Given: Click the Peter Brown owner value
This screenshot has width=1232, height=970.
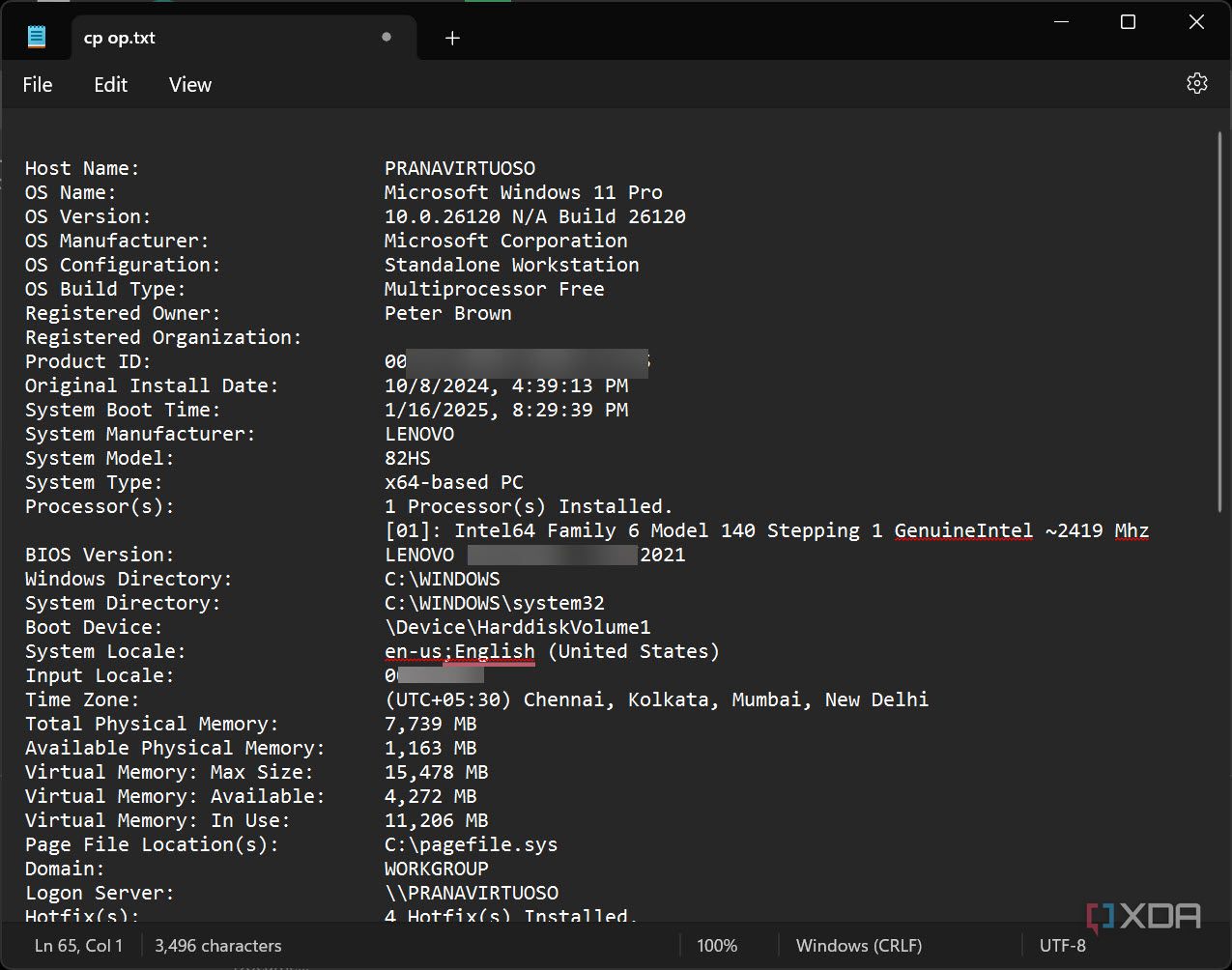Looking at the screenshot, I should pyautogui.click(x=448, y=313).
